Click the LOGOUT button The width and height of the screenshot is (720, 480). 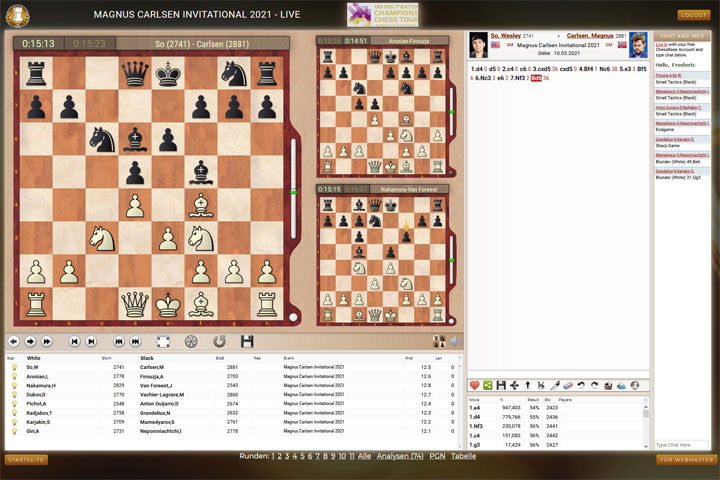coord(693,15)
